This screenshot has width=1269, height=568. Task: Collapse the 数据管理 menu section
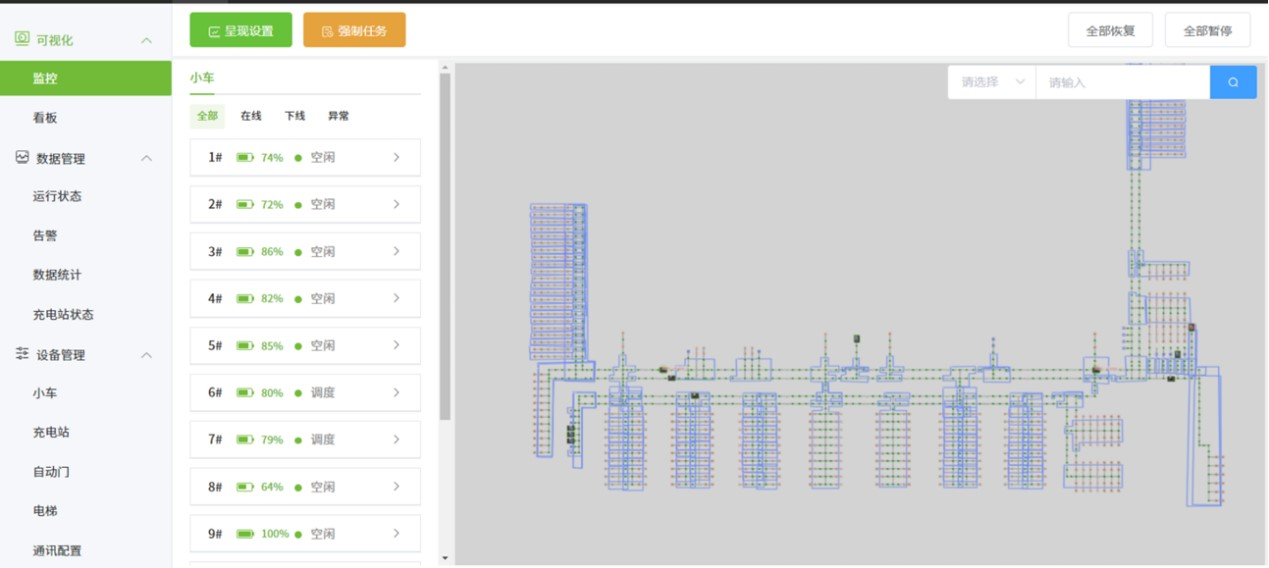coord(146,158)
